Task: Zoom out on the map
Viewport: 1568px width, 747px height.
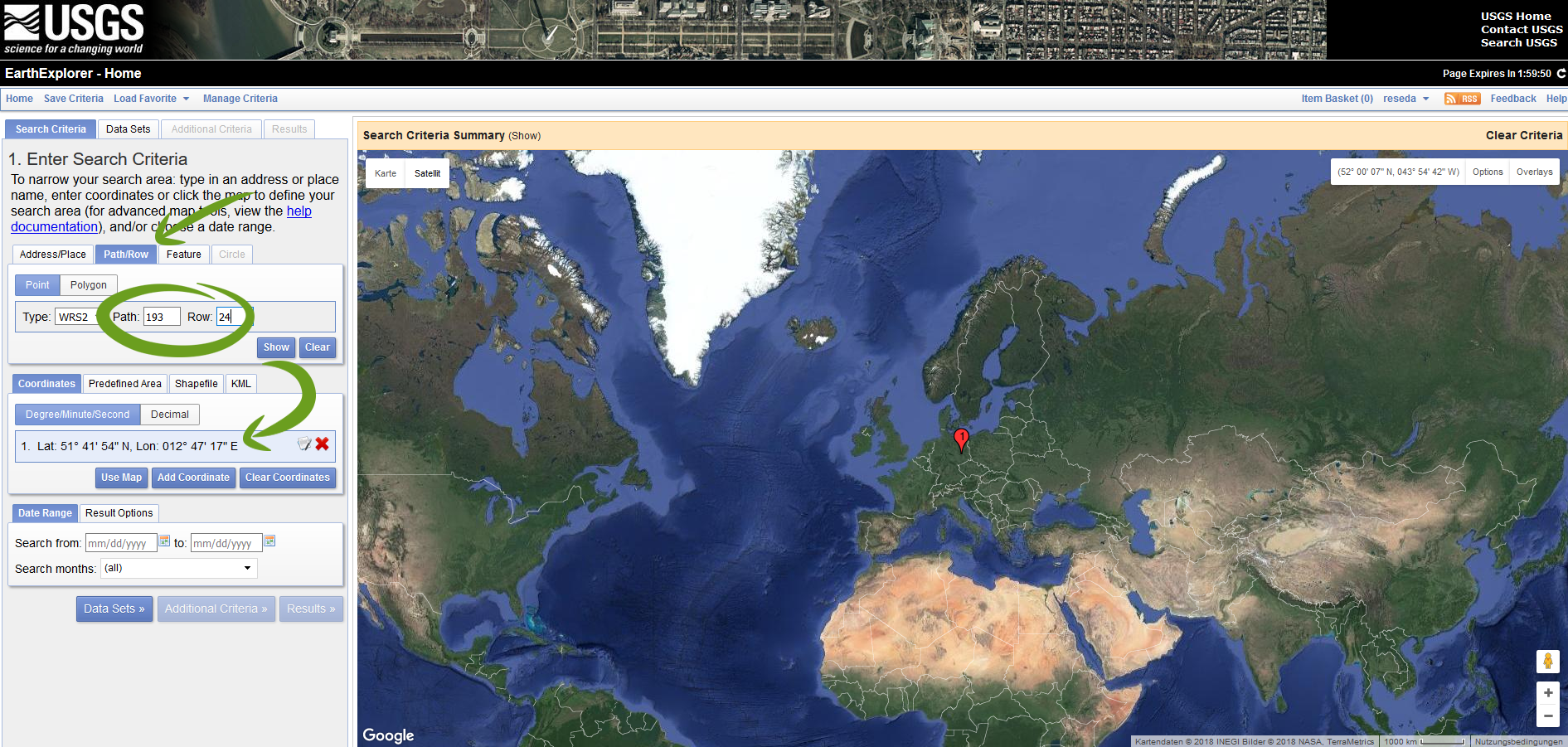Action: coord(1547,715)
